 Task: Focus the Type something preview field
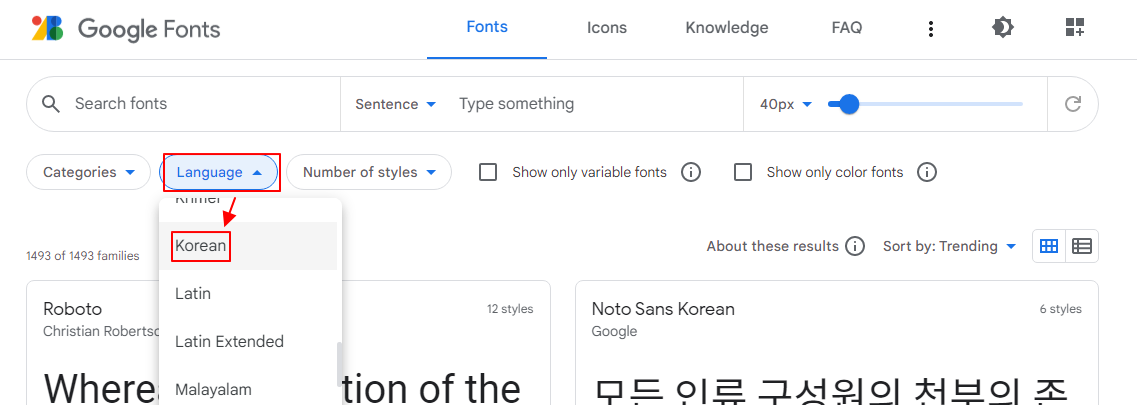596,104
